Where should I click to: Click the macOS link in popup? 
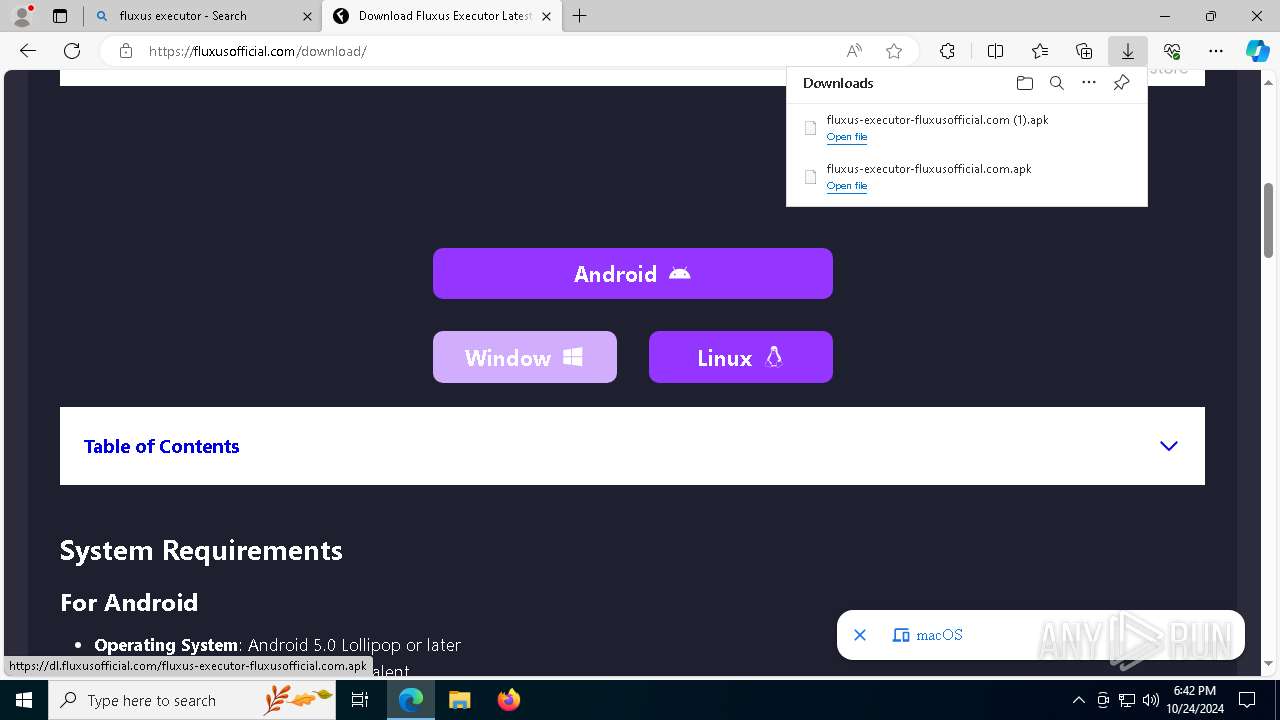coord(939,635)
